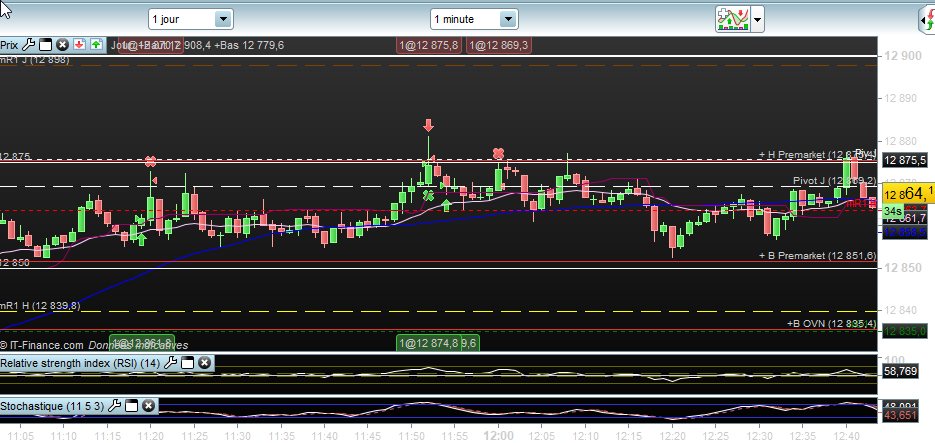935x443 pixels.
Task: Click the green 12 835,0 price level tag
Action: [905, 331]
